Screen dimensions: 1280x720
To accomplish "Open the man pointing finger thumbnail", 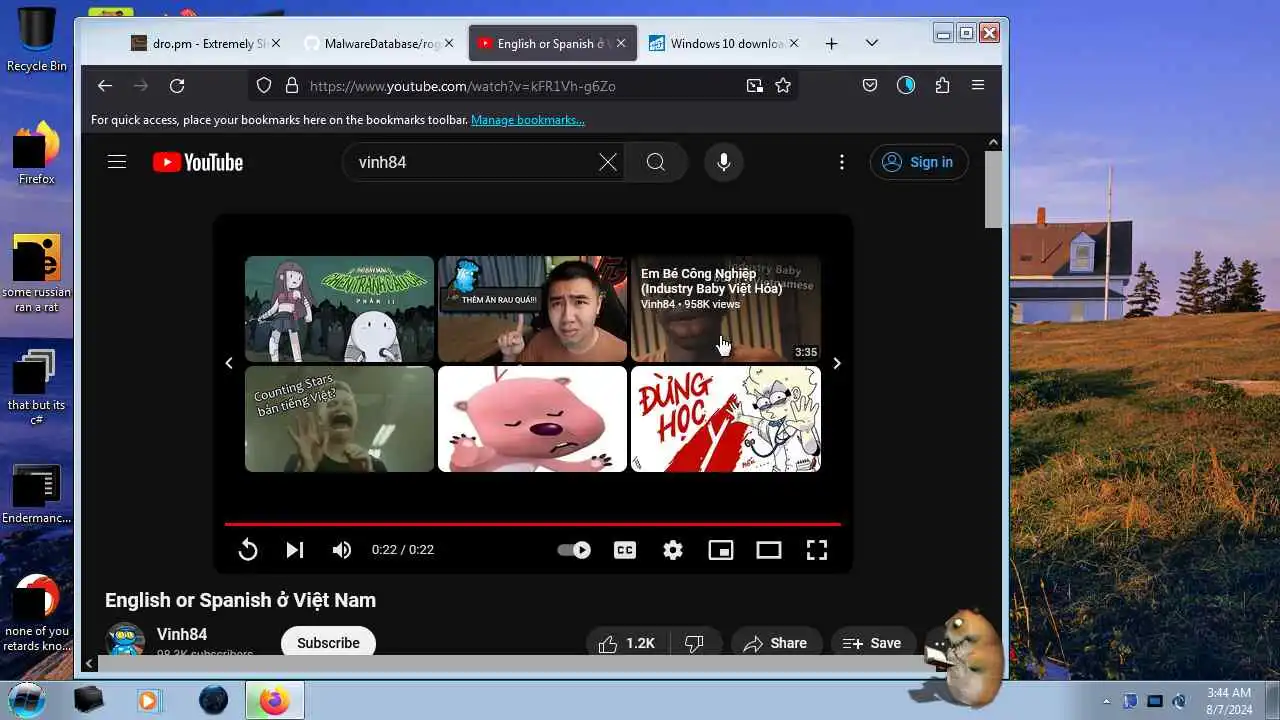I will [x=532, y=309].
